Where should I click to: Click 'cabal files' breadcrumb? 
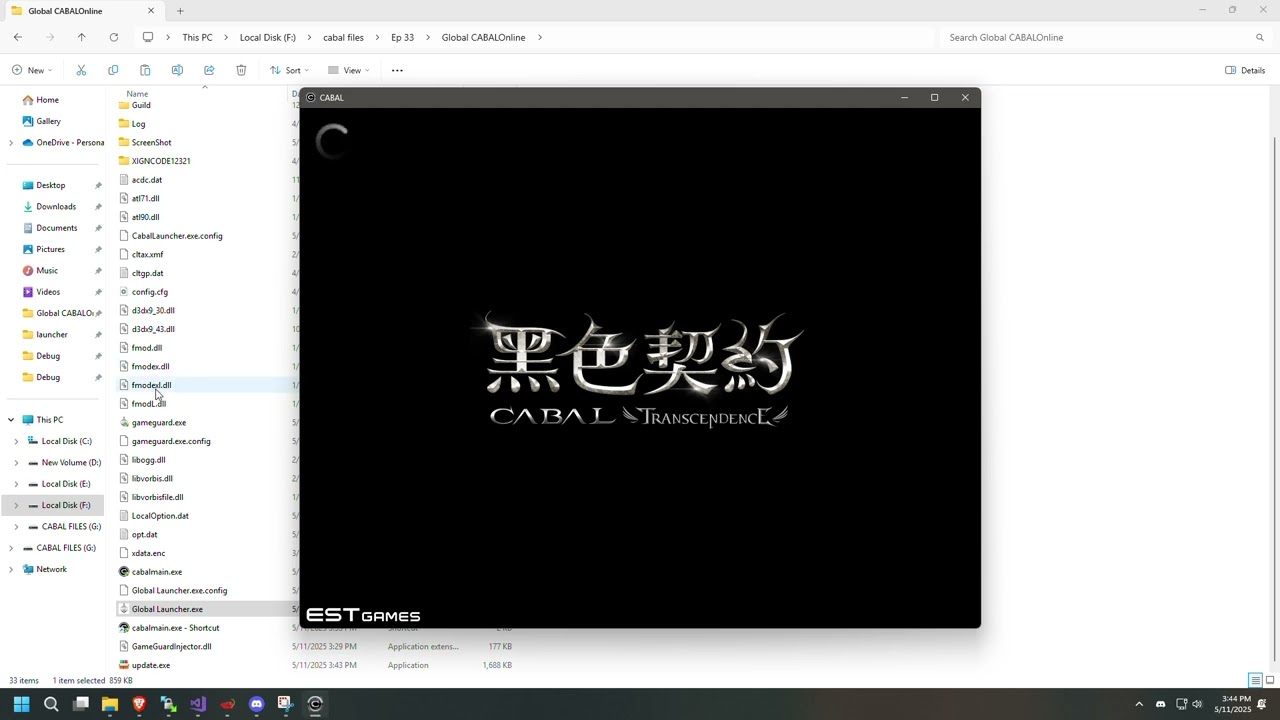point(343,37)
